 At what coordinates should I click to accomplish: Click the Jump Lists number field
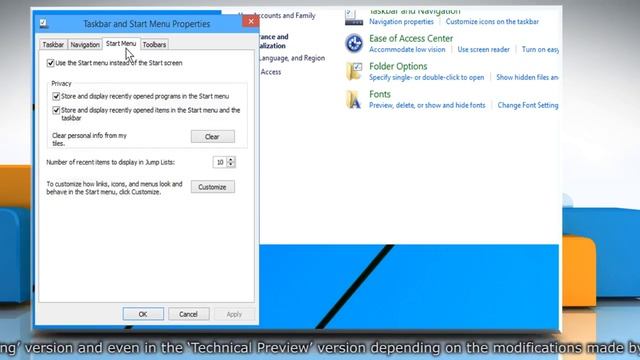click(220, 162)
